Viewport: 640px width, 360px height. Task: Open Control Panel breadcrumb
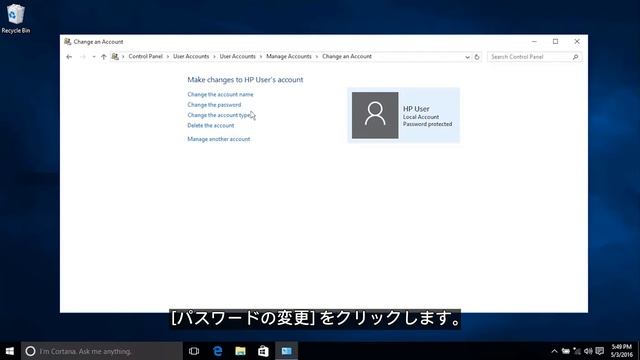[145, 56]
